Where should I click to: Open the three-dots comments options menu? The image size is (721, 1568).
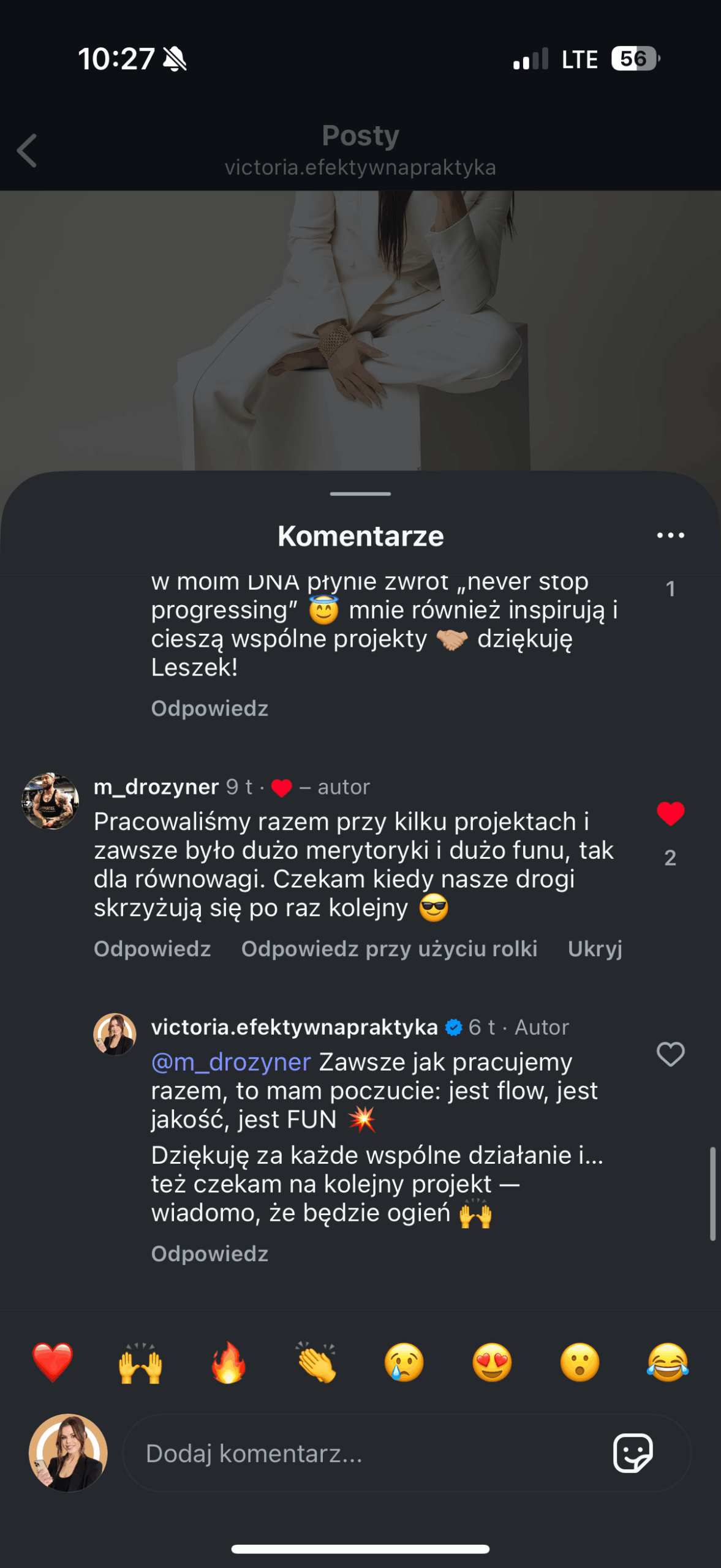[670, 535]
